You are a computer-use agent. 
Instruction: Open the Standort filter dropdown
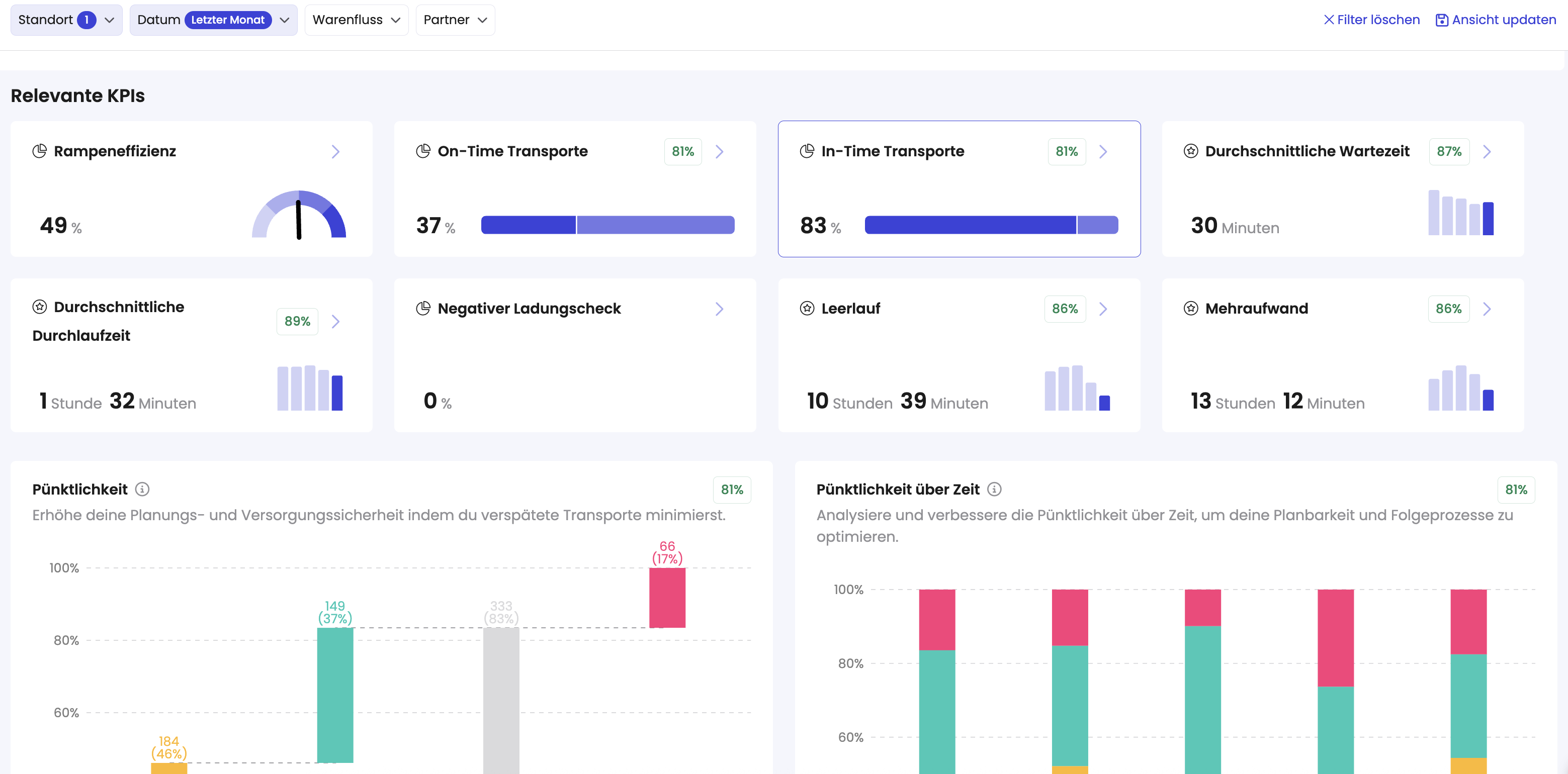tap(66, 20)
